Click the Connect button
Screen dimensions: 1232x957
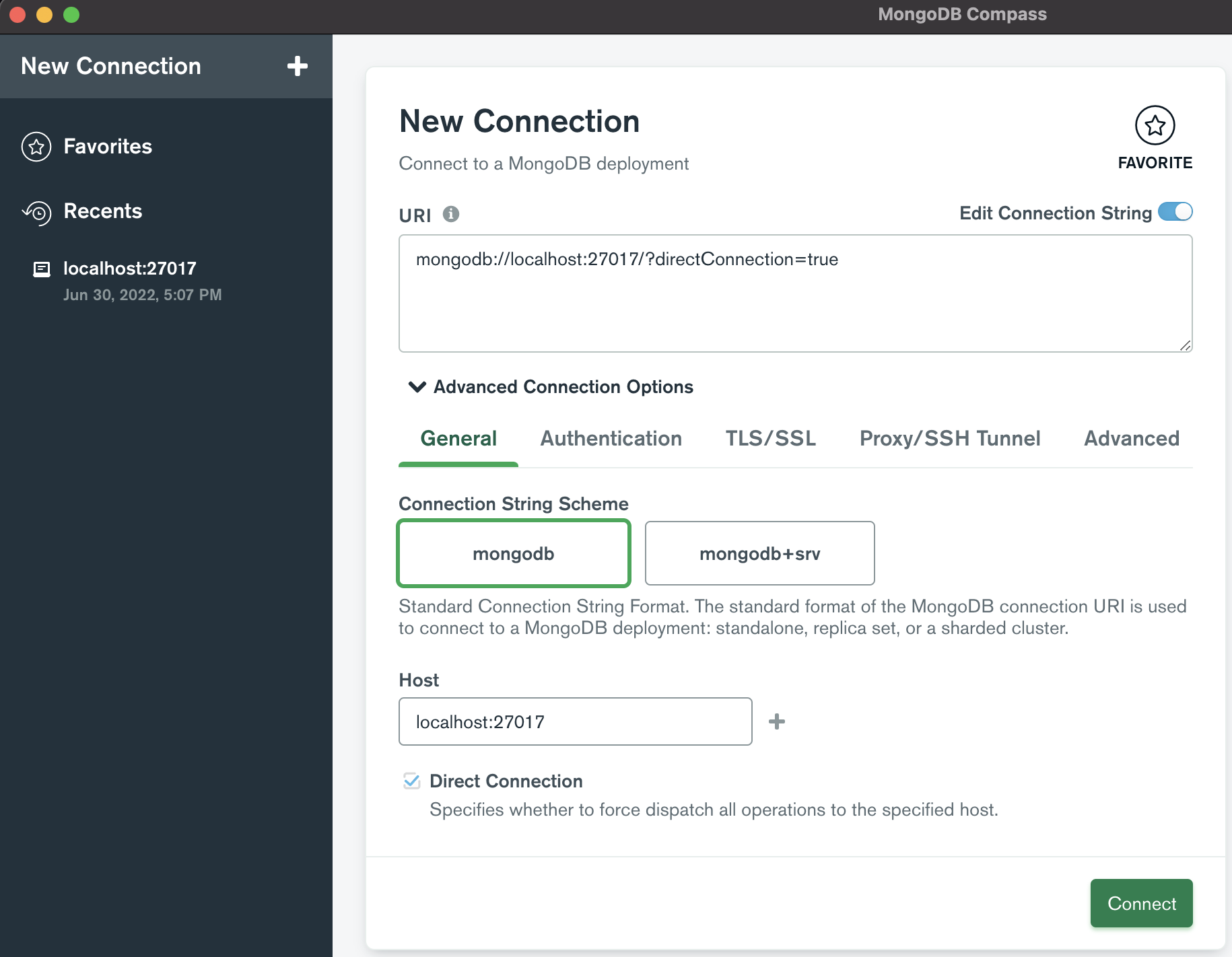click(x=1141, y=903)
